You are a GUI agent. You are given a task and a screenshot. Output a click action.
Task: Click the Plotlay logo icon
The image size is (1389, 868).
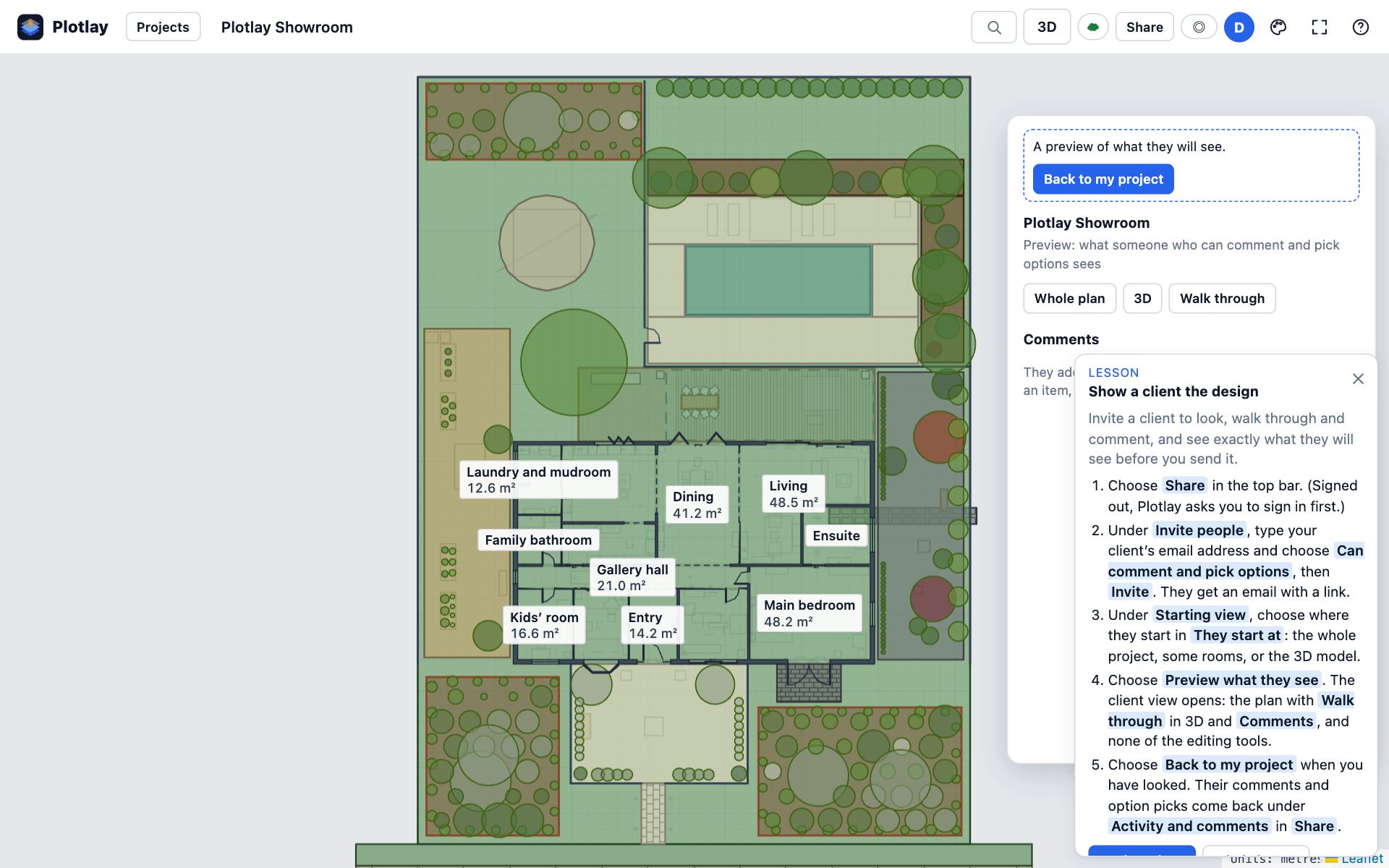30,27
